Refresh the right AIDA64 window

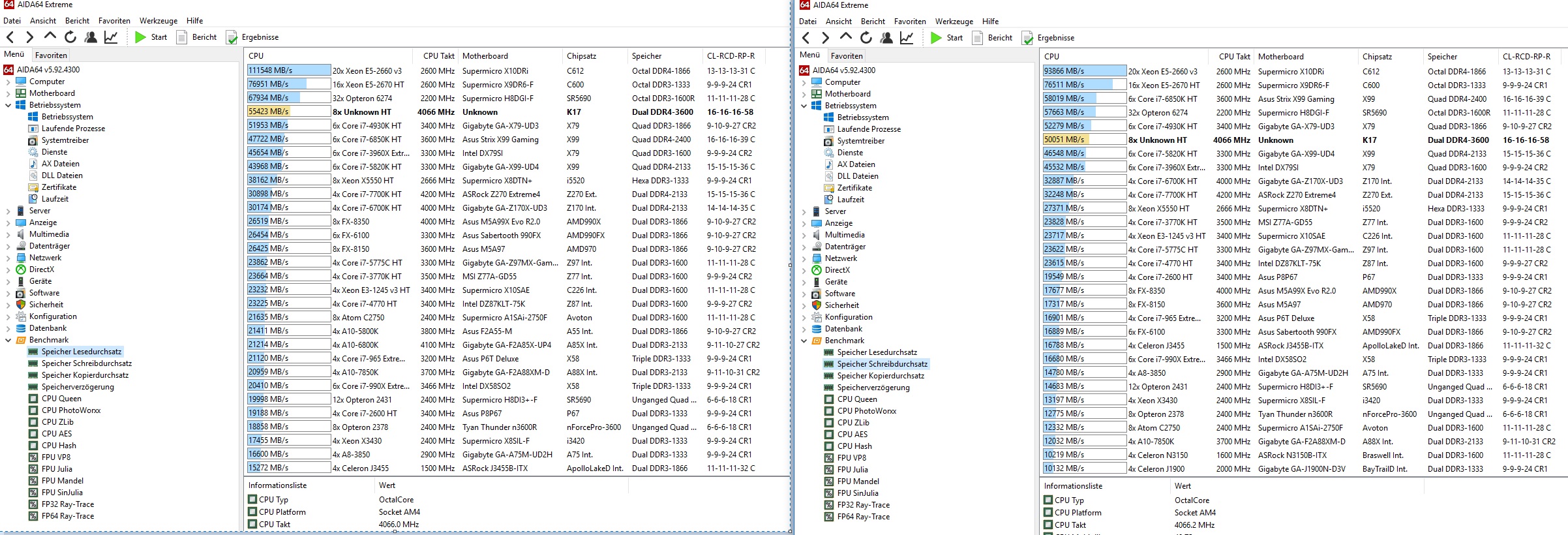pos(866,38)
